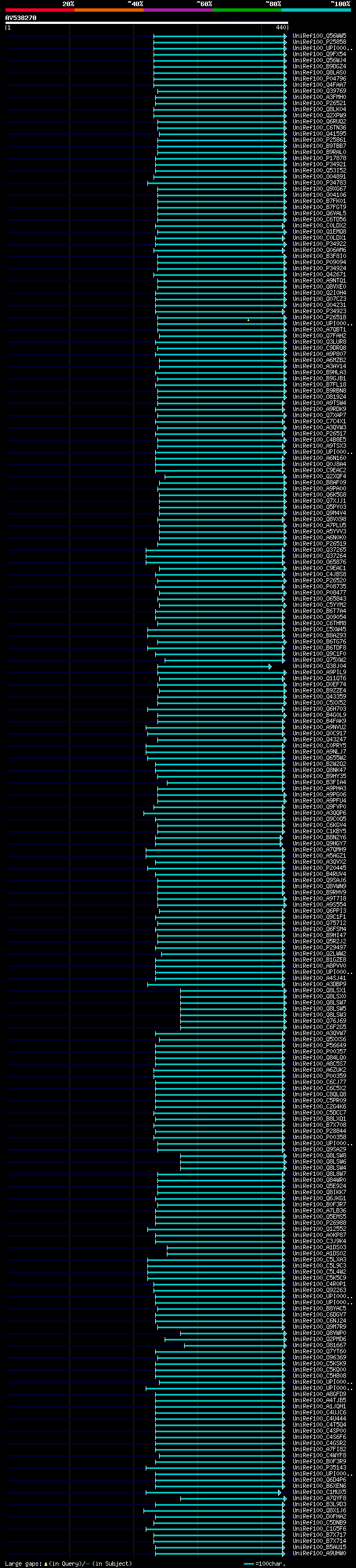Screen dimensions: 356x1568
Task: Open hit UniRef100_A9PIL9
Action: pos(319,672)
